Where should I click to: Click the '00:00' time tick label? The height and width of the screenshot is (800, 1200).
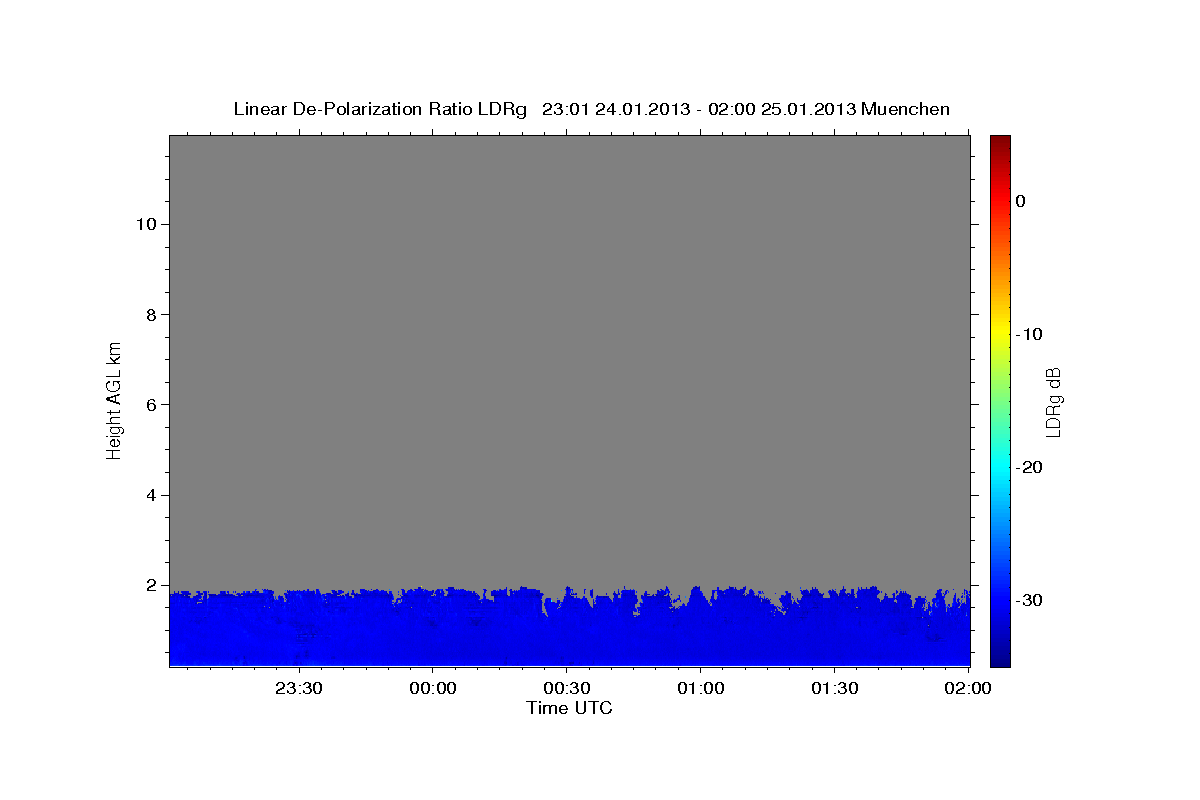tap(433, 688)
